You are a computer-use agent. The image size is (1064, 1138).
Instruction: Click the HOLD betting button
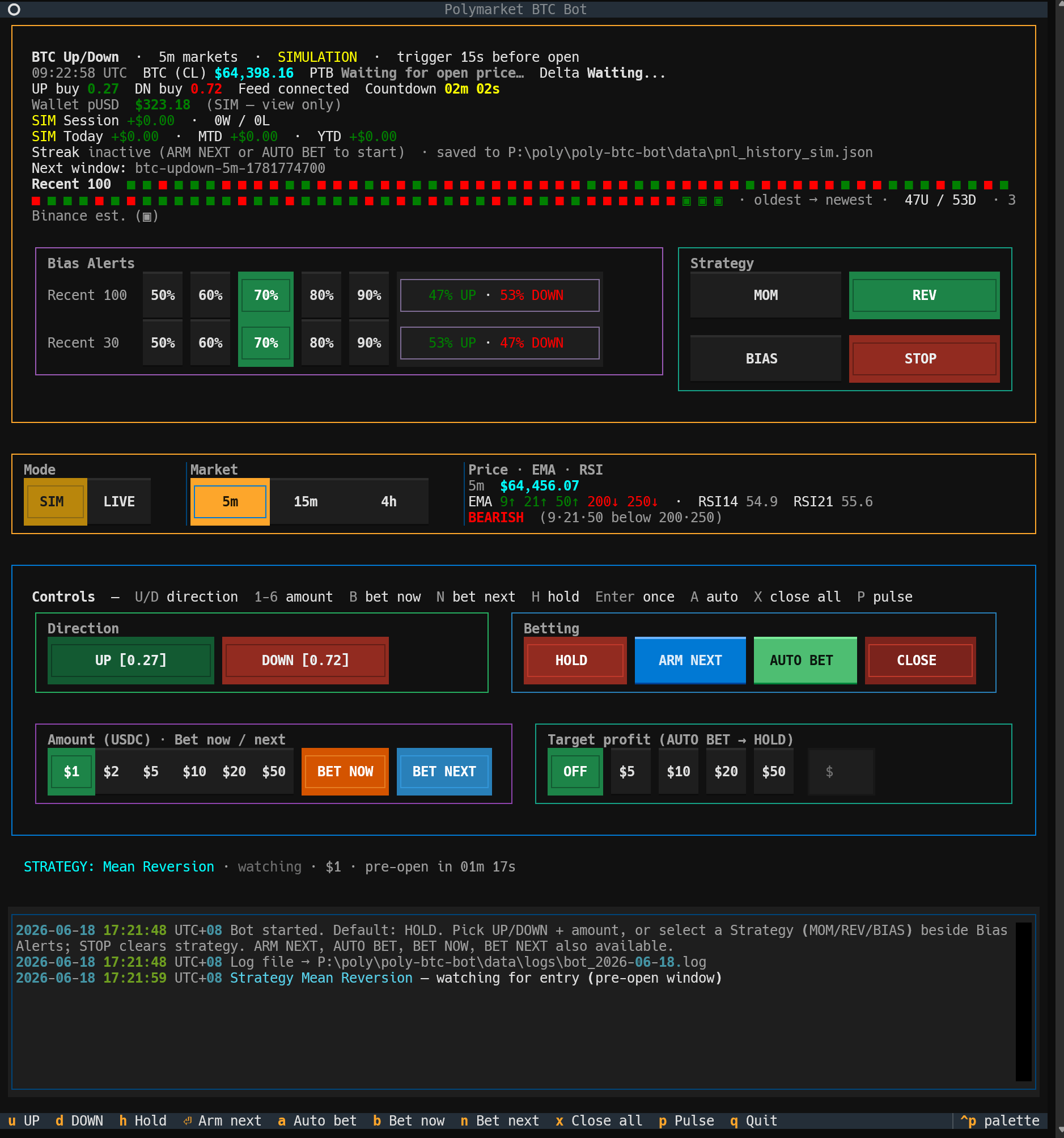click(x=575, y=660)
